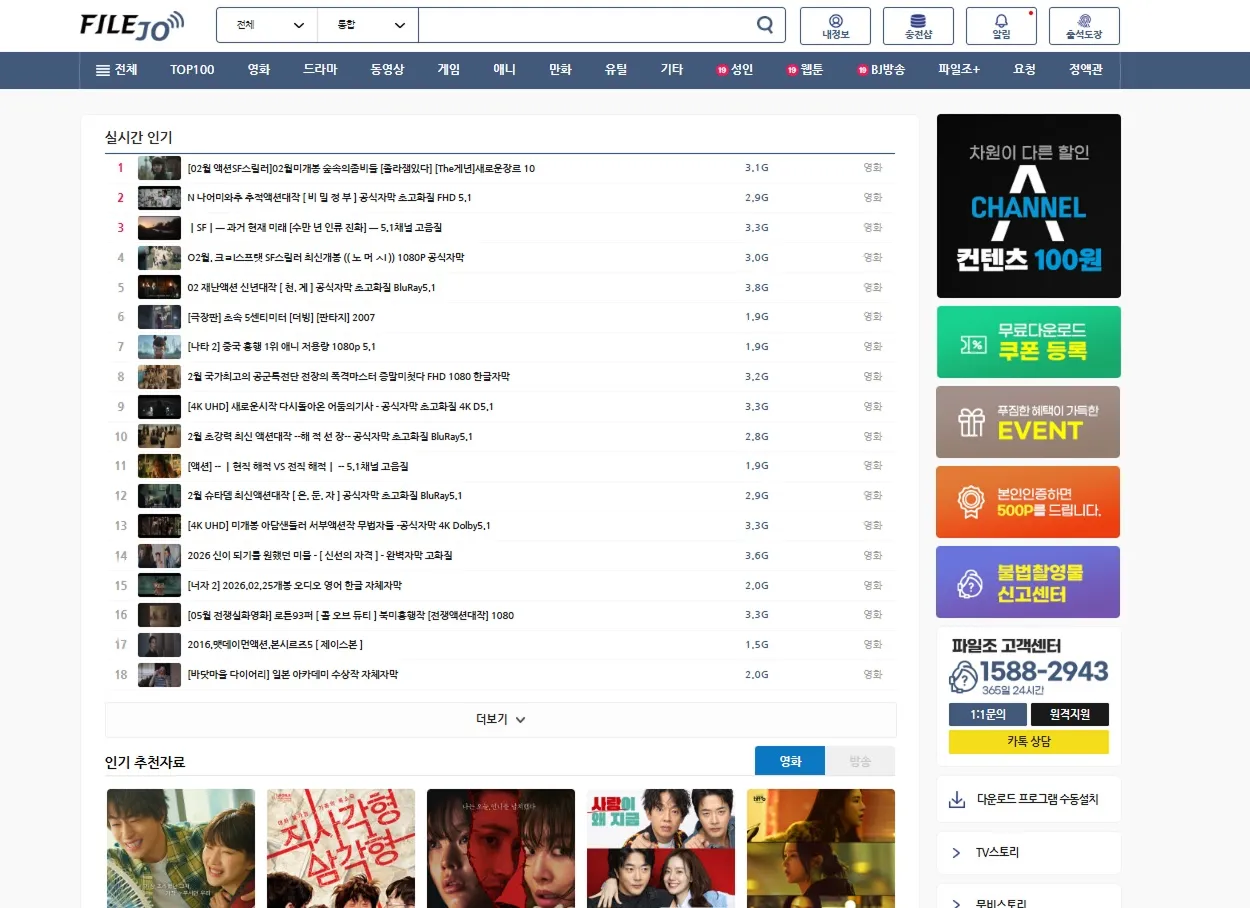Open the 드라마 menu item
Viewport: 1250px width, 908px height.
point(320,70)
